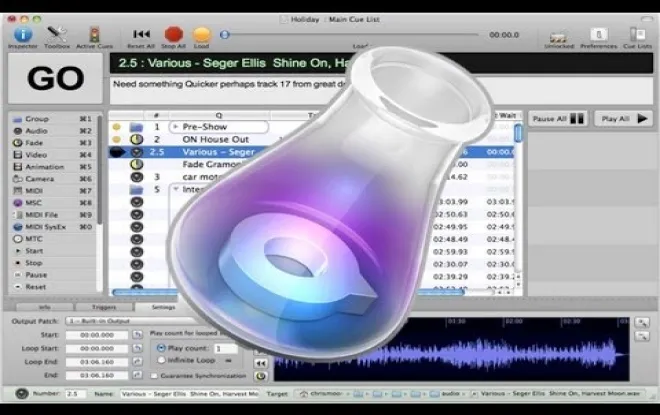Add an Audio cue from toolbox
This screenshot has width=660, height=415.
coord(52,131)
